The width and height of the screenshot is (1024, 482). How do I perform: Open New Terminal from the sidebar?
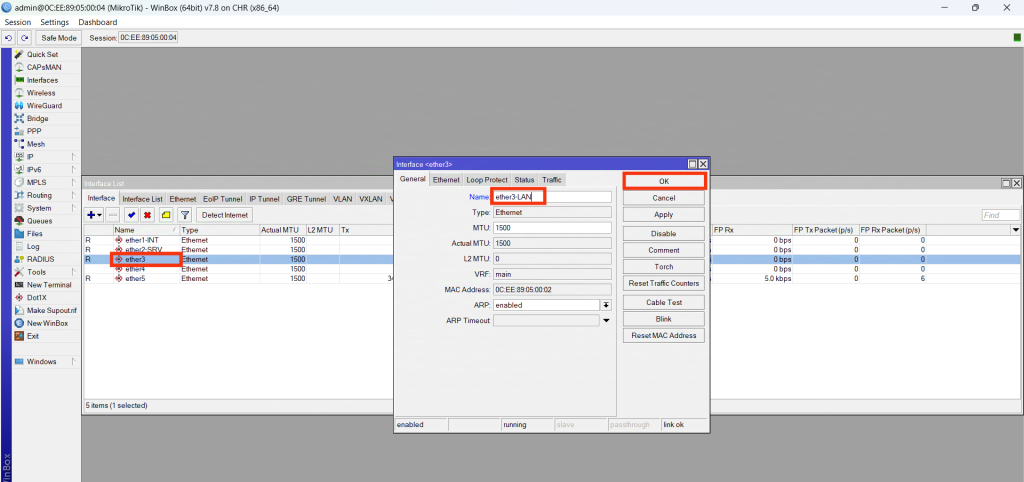pyautogui.click(x=49, y=285)
